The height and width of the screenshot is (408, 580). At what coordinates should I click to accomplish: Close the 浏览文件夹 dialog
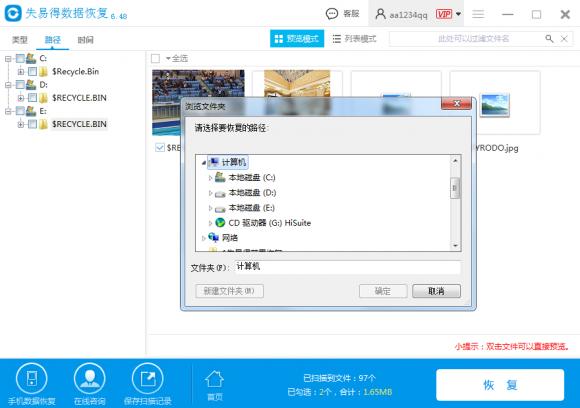click(x=456, y=104)
